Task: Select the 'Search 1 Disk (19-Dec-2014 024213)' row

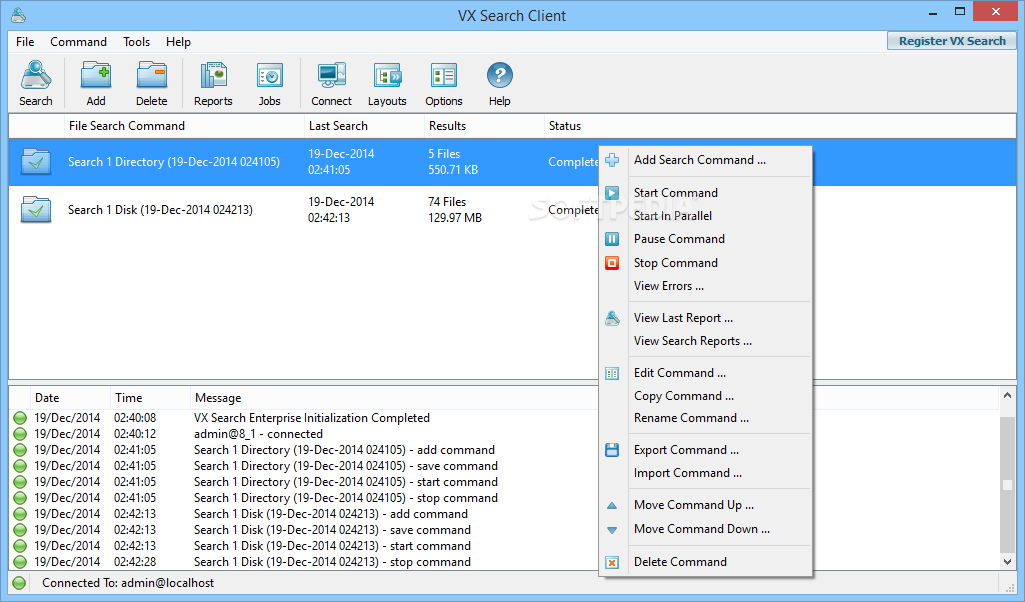Action: pyautogui.click(x=512, y=209)
